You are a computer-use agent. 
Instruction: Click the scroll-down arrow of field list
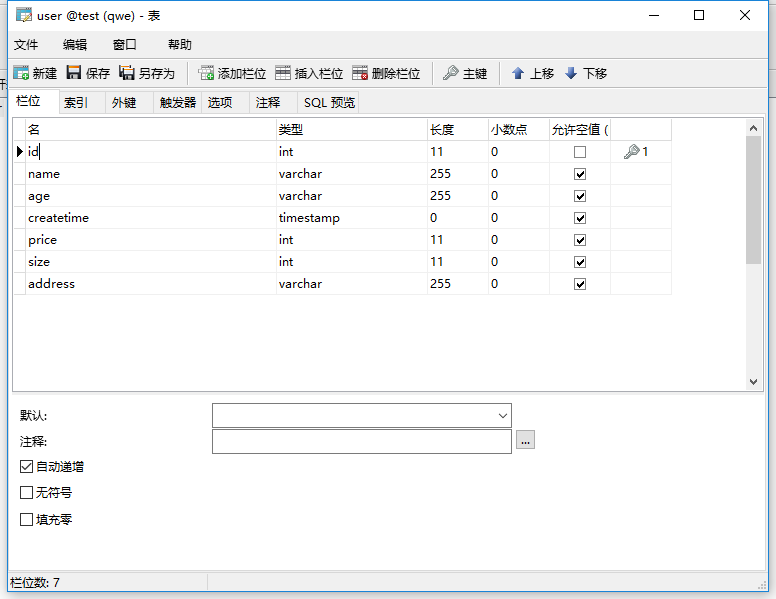coord(754,381)
